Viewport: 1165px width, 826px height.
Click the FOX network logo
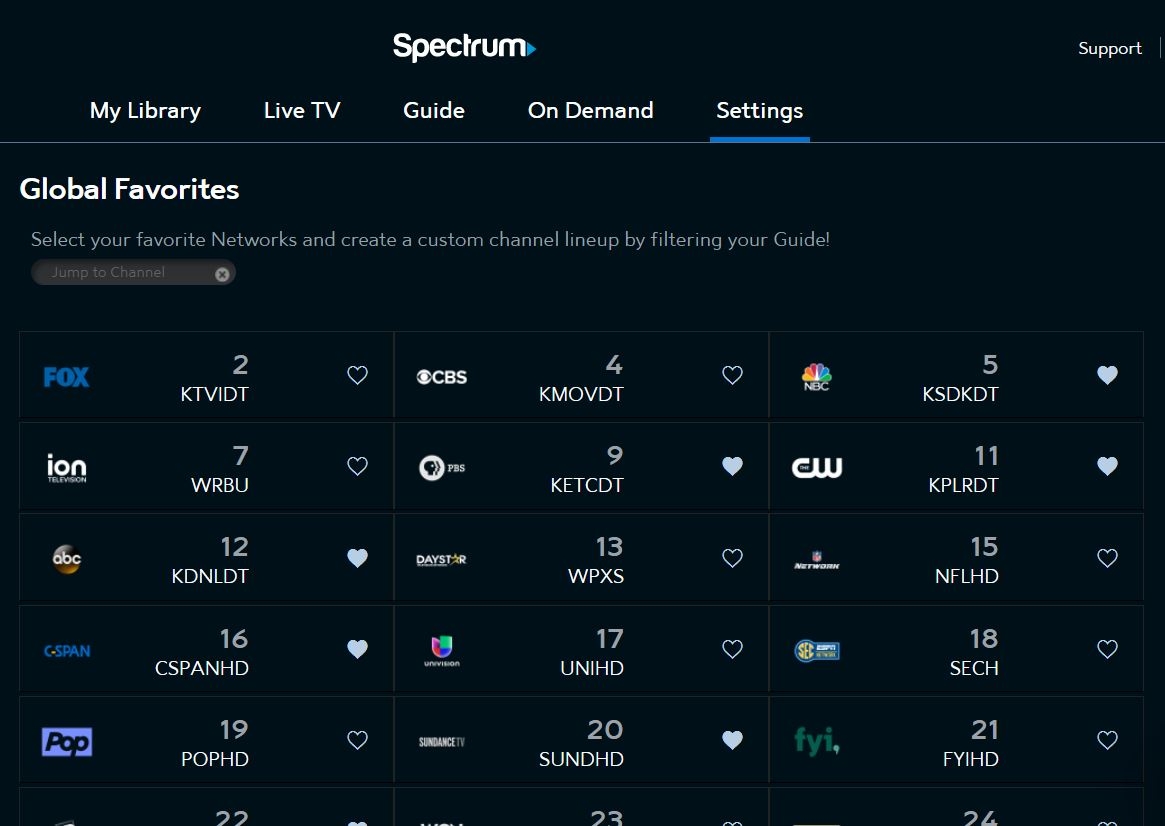66,376
